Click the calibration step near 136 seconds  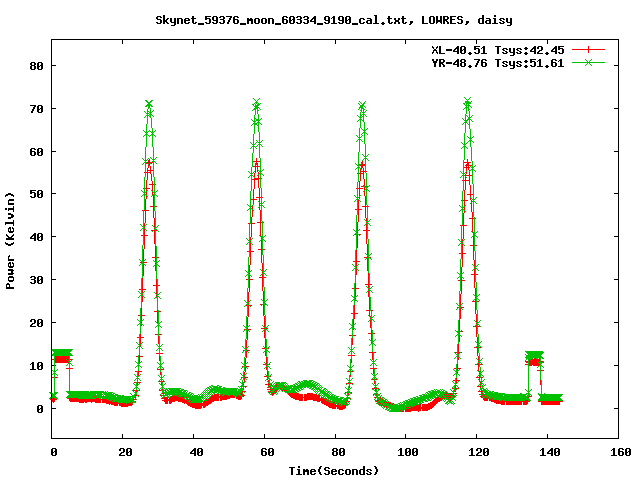click(x=534, y=356)
